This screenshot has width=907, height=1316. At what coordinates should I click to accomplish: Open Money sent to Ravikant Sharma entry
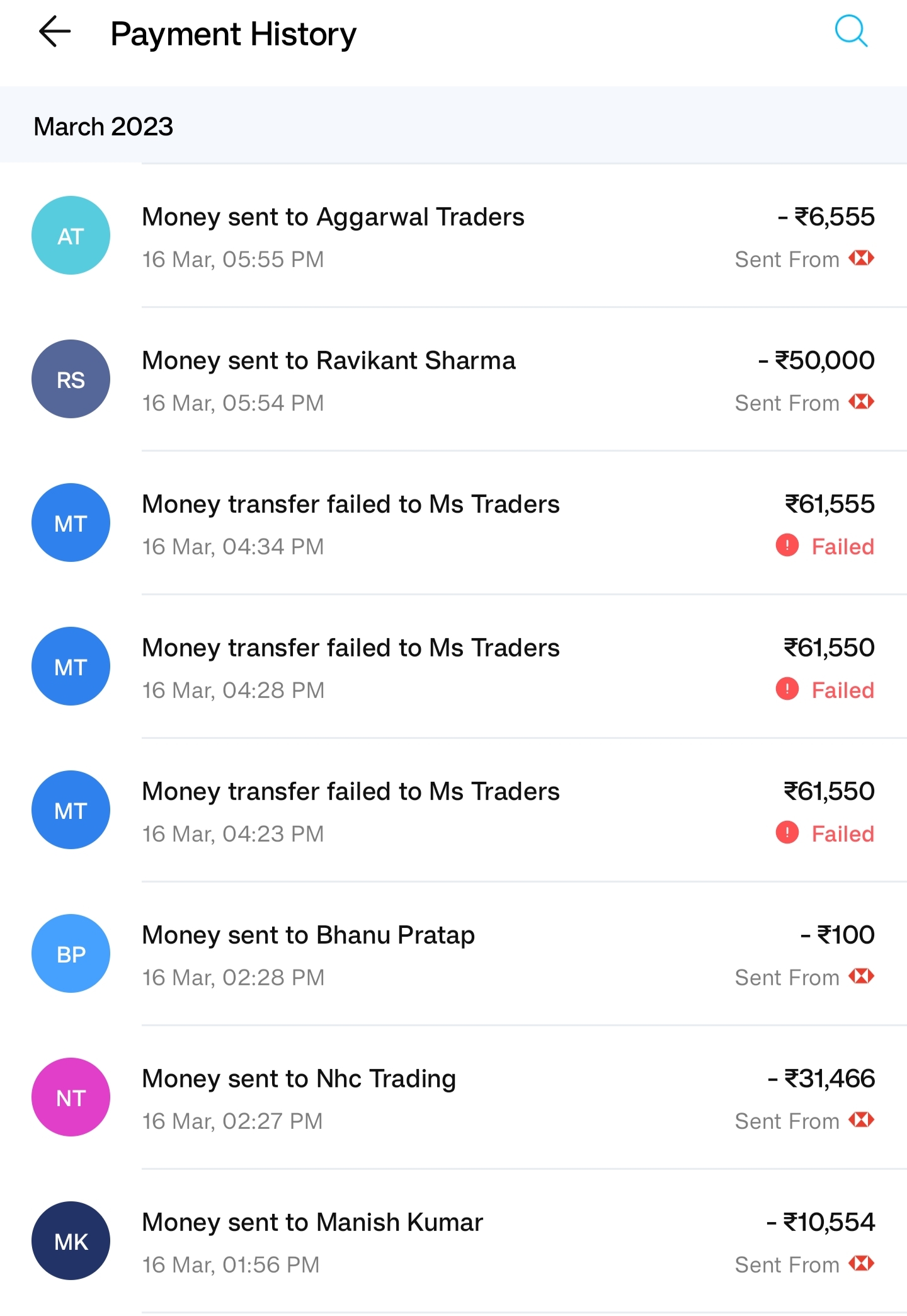tap(453, 380)
